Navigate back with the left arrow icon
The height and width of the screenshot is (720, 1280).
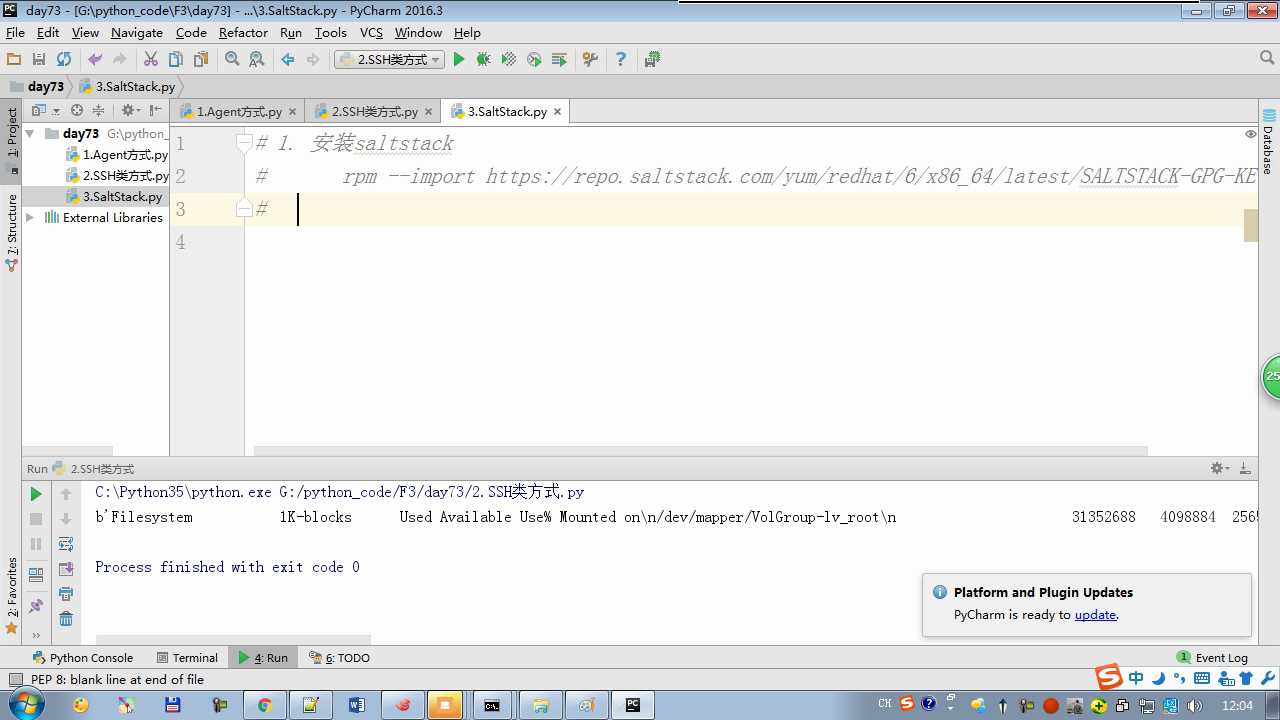(288, 60)
